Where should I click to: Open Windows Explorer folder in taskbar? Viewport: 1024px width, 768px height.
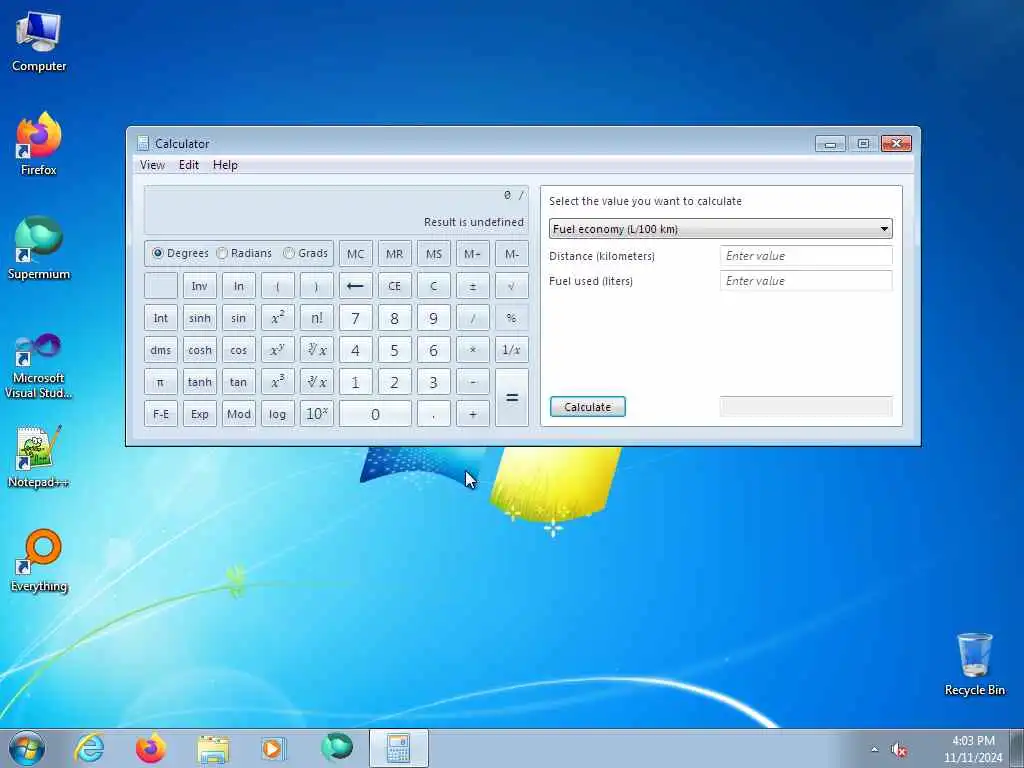[x=213, y=748]
